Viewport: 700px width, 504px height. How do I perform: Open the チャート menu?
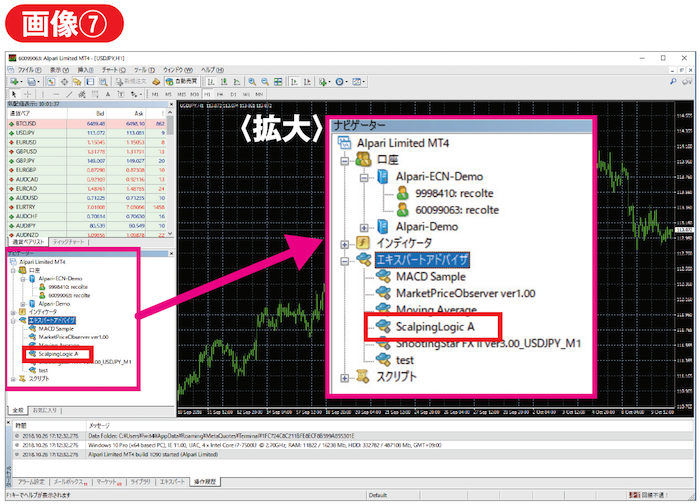pyautogui.click(x=113, y=70)
